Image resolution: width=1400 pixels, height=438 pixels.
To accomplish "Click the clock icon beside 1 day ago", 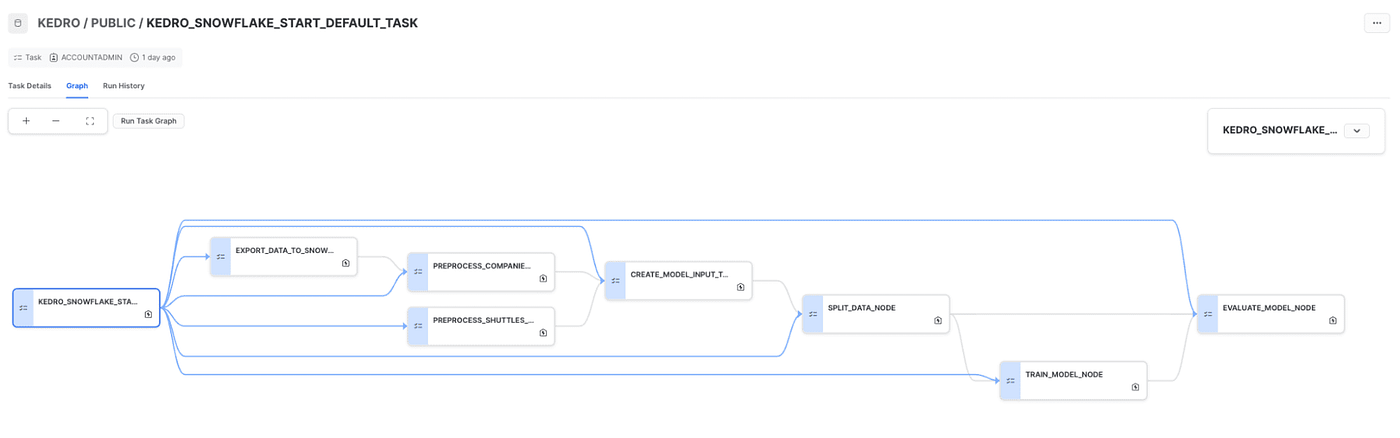I will [134, 58].
